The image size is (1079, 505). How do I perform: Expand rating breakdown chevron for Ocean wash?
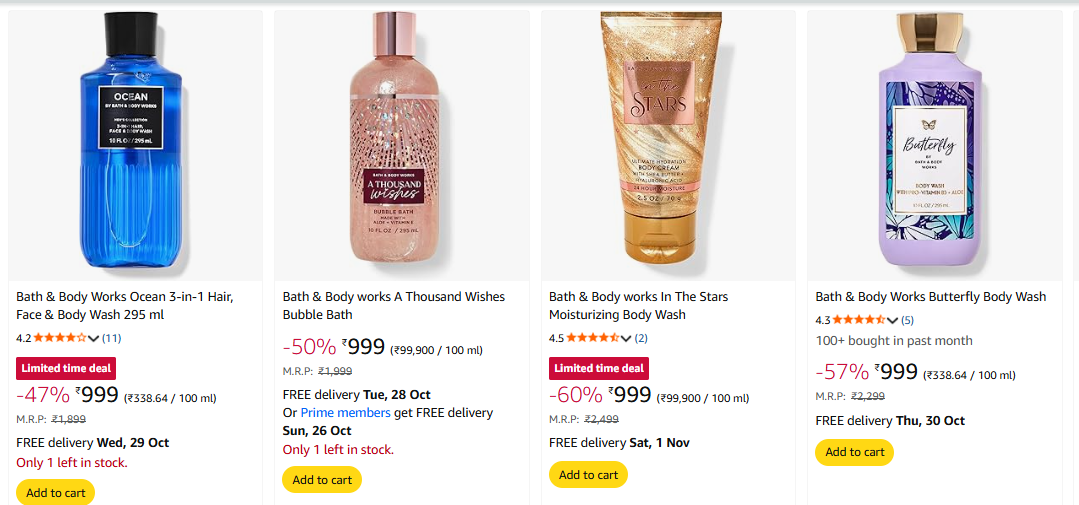[x=95, y=339]
